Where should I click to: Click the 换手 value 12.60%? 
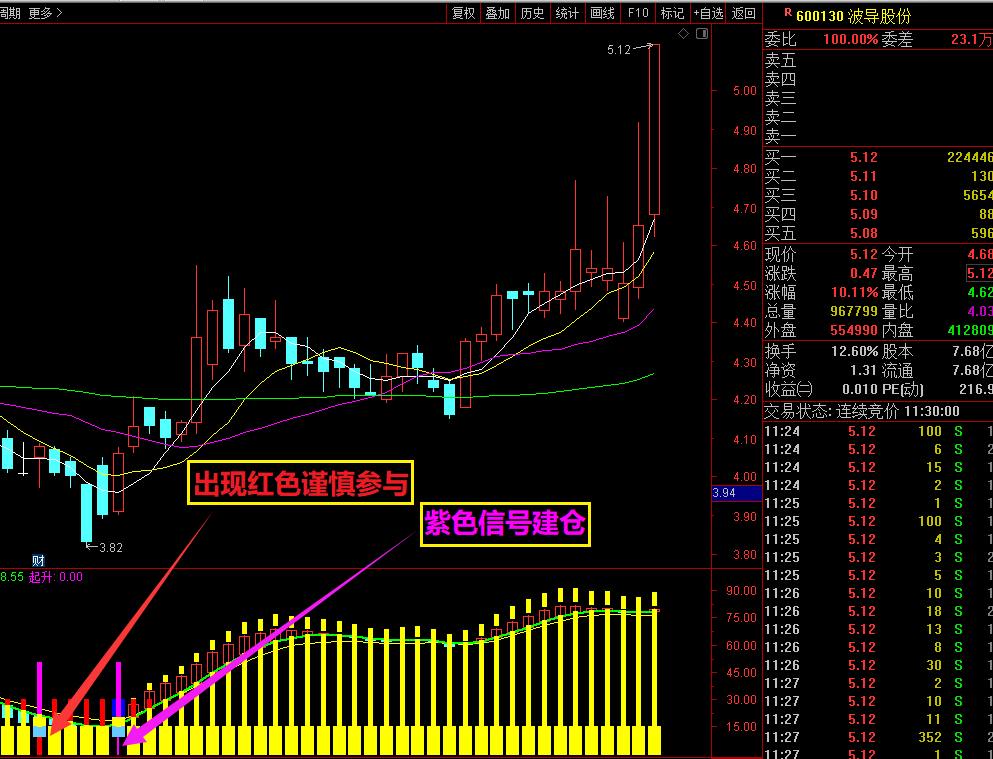point(854,351)
